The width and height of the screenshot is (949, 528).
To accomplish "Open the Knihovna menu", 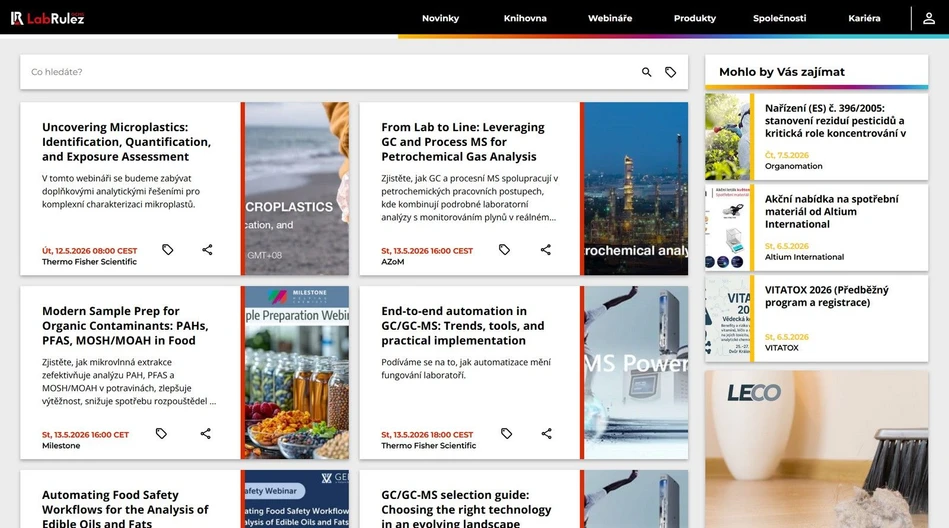I will click(x=525, y=18).
